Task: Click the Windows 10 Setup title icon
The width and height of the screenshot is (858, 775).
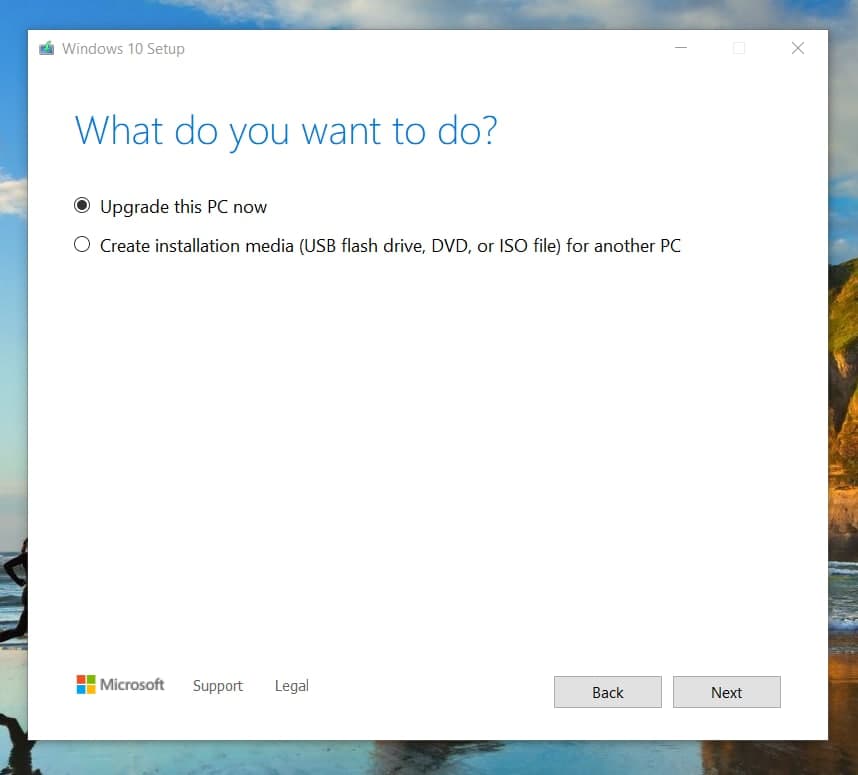Action: point(47,48)
